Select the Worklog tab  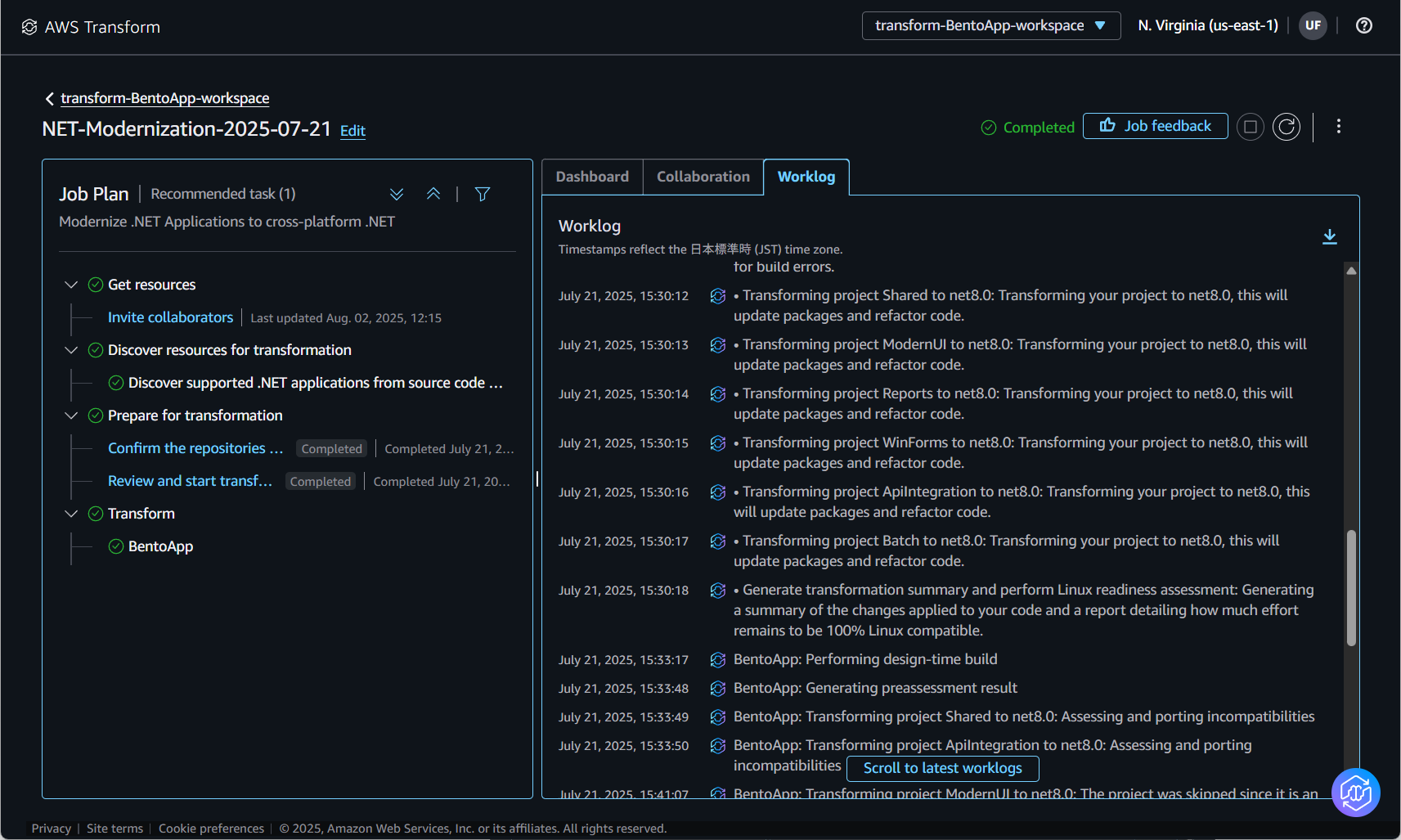click(806, 177)
